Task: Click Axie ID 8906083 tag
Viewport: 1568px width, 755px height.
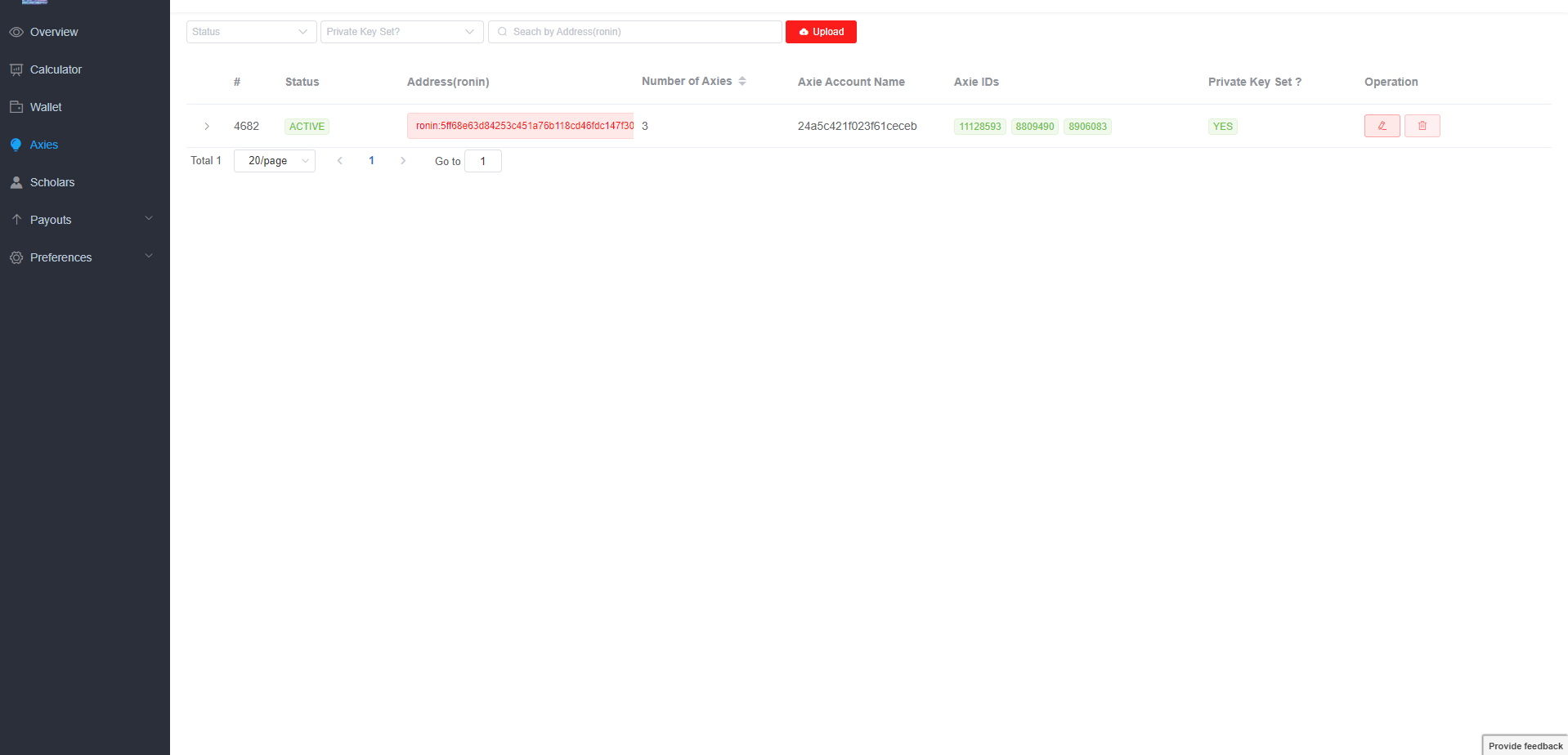Action: point(1087,127)
